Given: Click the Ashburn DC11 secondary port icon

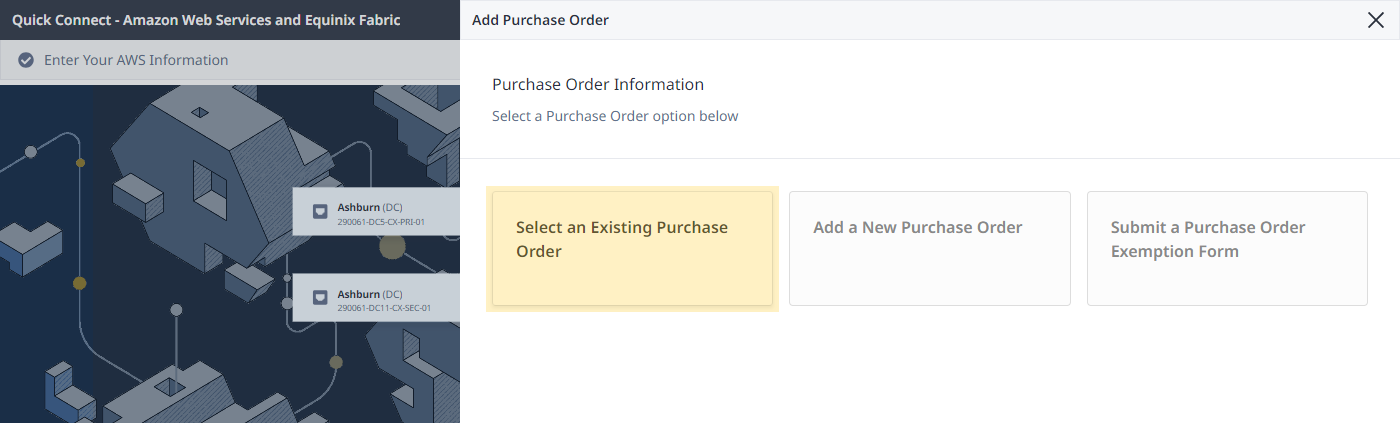Looking at the screenshot, I should 320,297.
